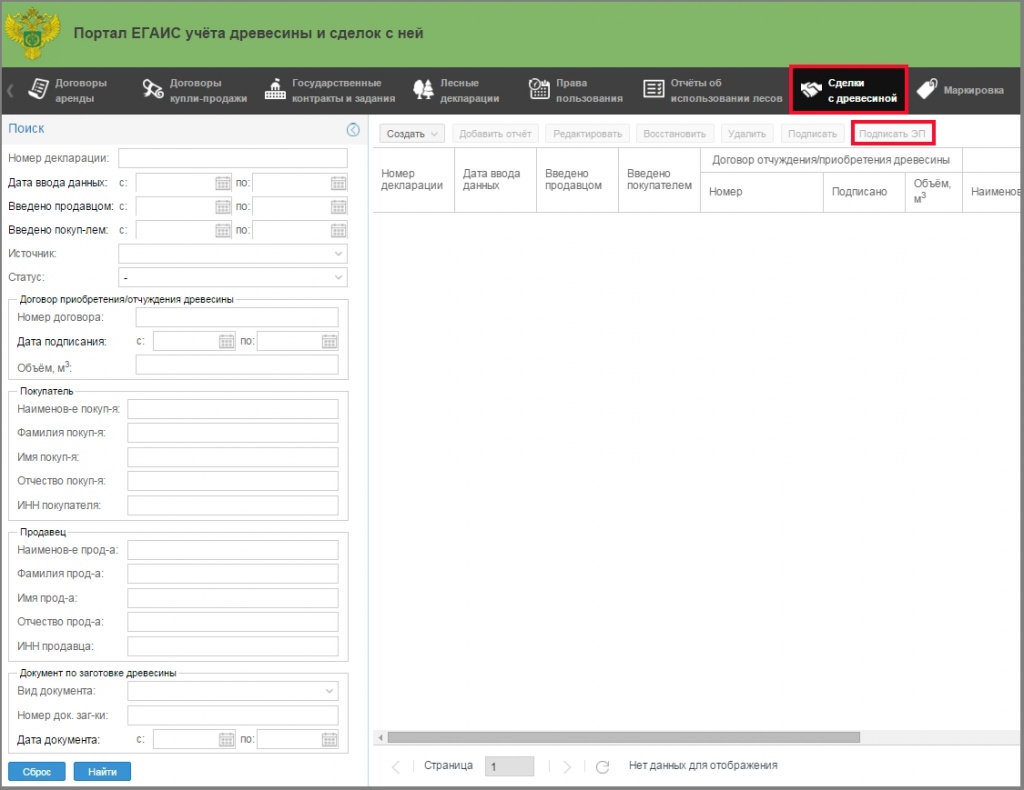Select the Сделки с древесиной tab
Viewport: 1024px width, 790px height.
point(848,91)
